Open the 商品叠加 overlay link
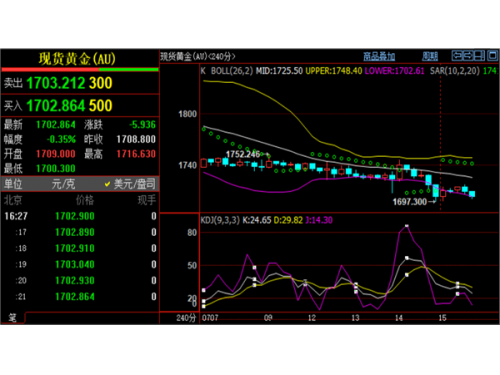This screenshot has width=500, height=375. 379,56
